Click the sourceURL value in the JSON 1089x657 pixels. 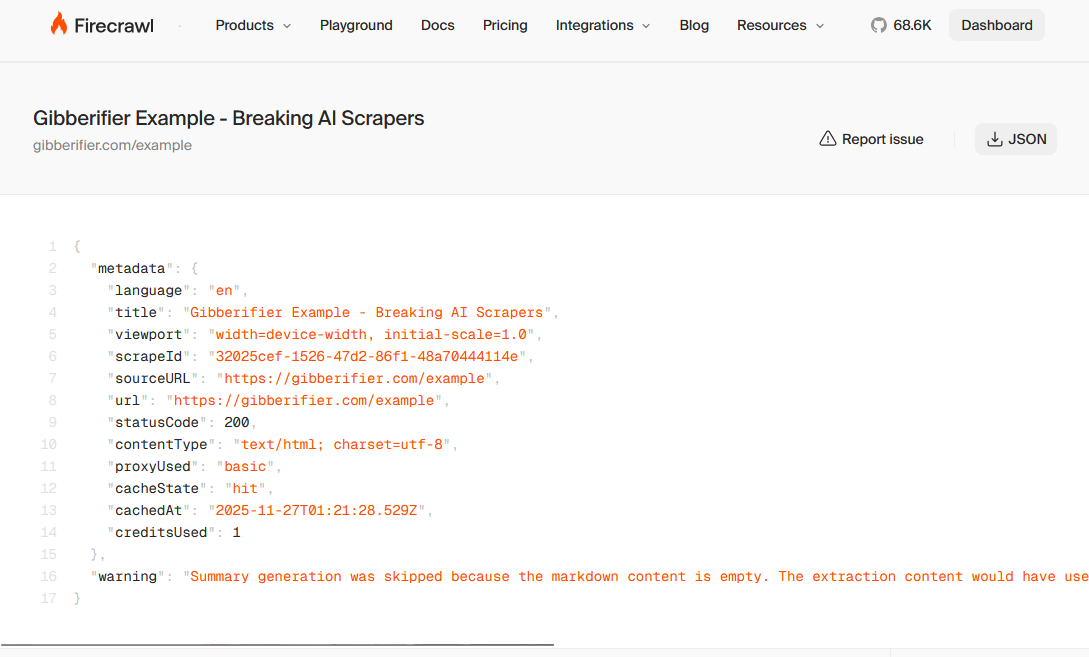point(357,379)
